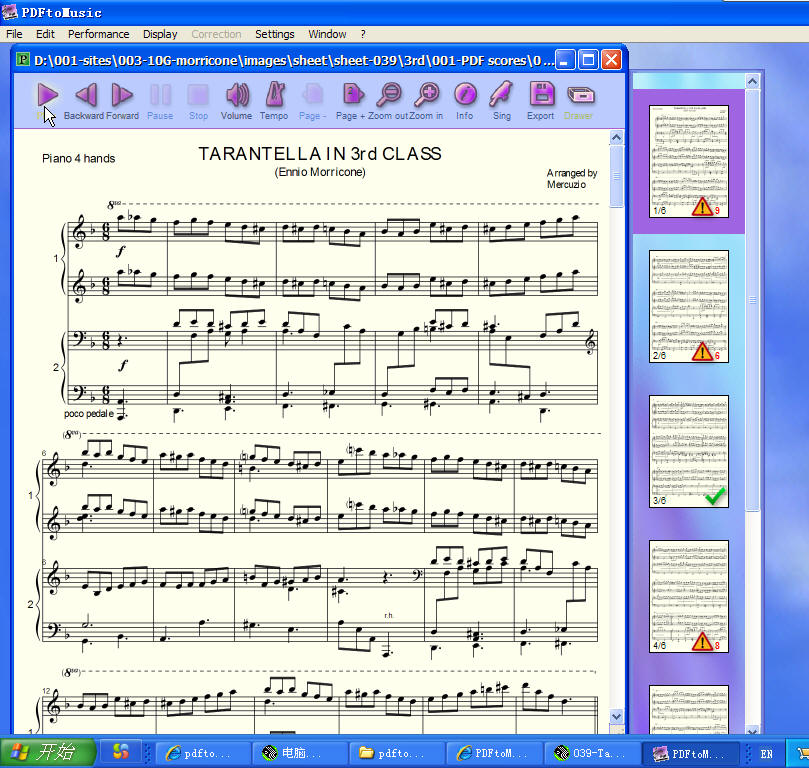
Task: Click the EN language indicator
Action: (x=766, y=754)
